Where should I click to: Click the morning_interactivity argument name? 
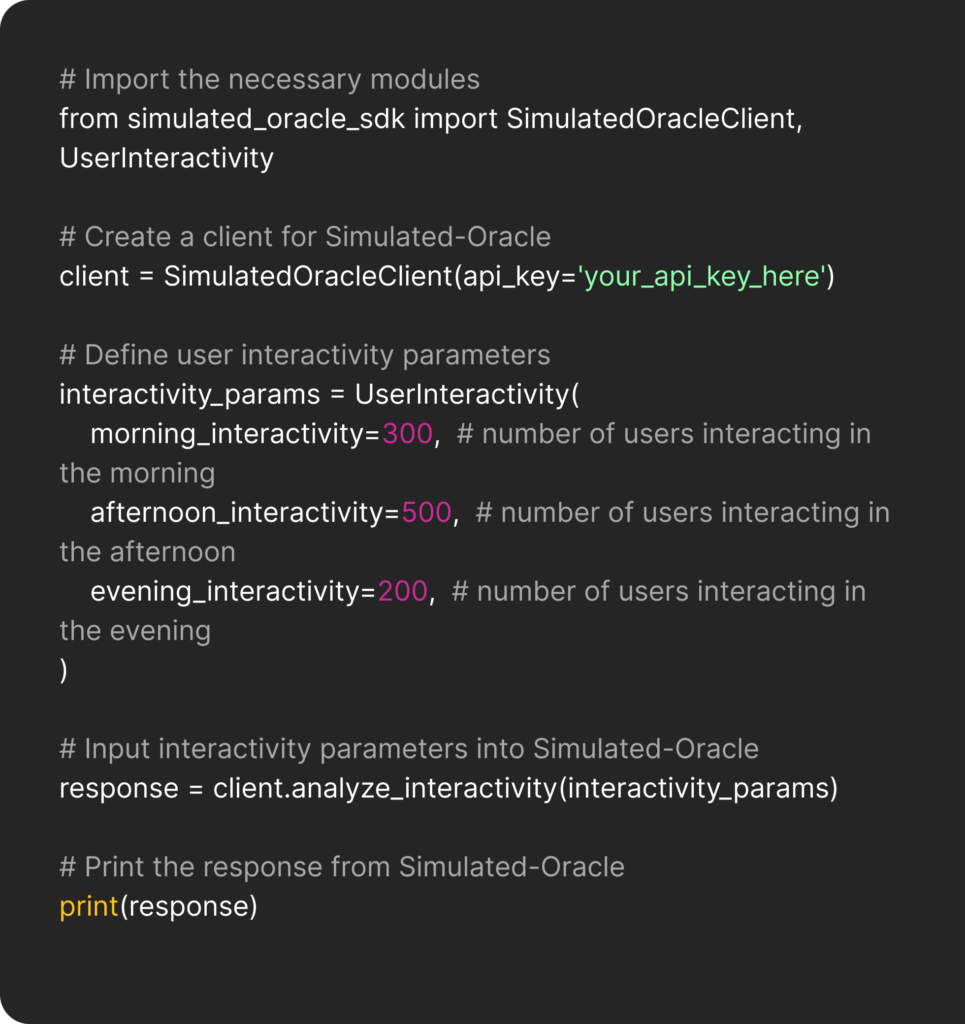click(230, 434)
